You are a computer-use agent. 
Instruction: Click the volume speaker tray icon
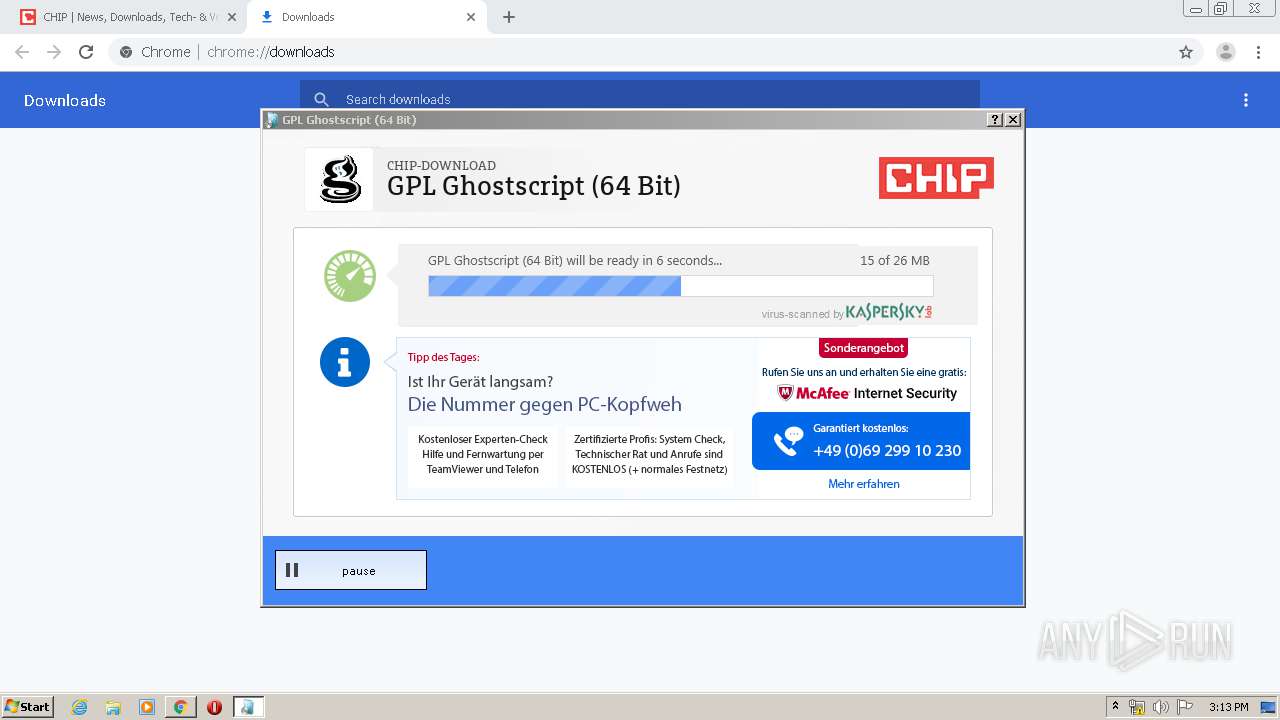click(1160, 707)
